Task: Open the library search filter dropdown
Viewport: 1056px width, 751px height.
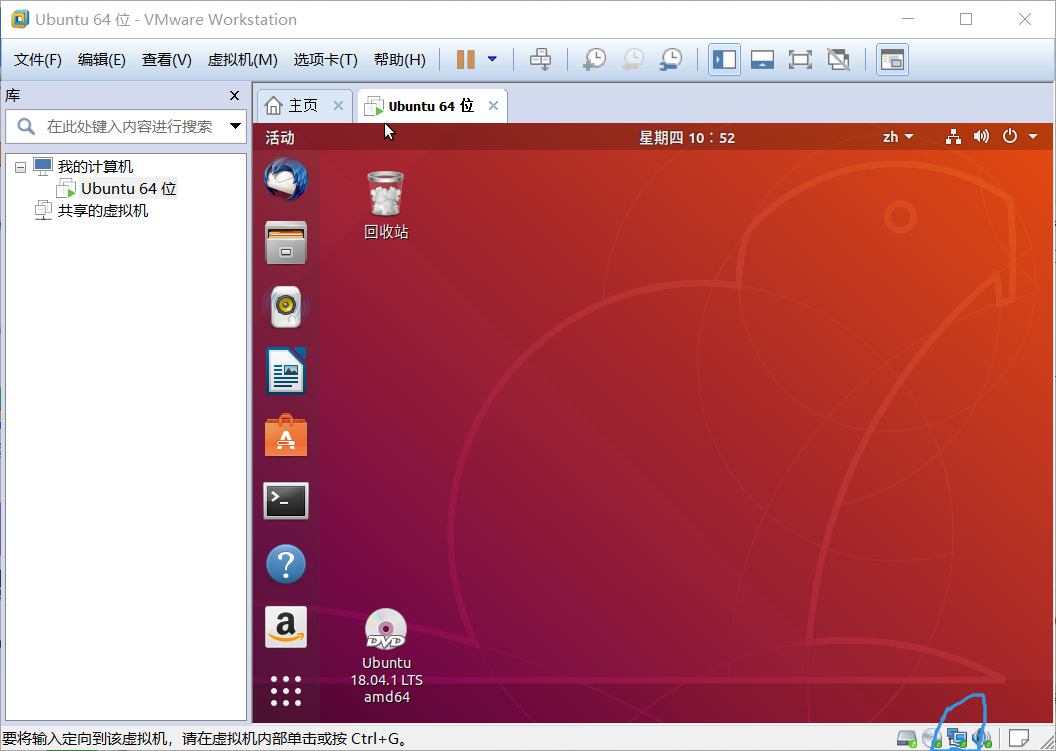Action: point(235,126)
